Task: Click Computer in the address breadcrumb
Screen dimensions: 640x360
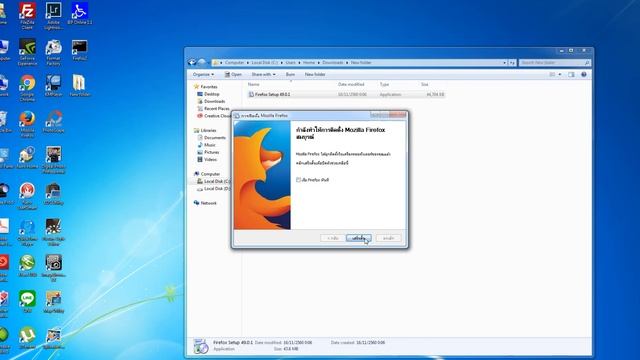Action: [x=234, y=62]
